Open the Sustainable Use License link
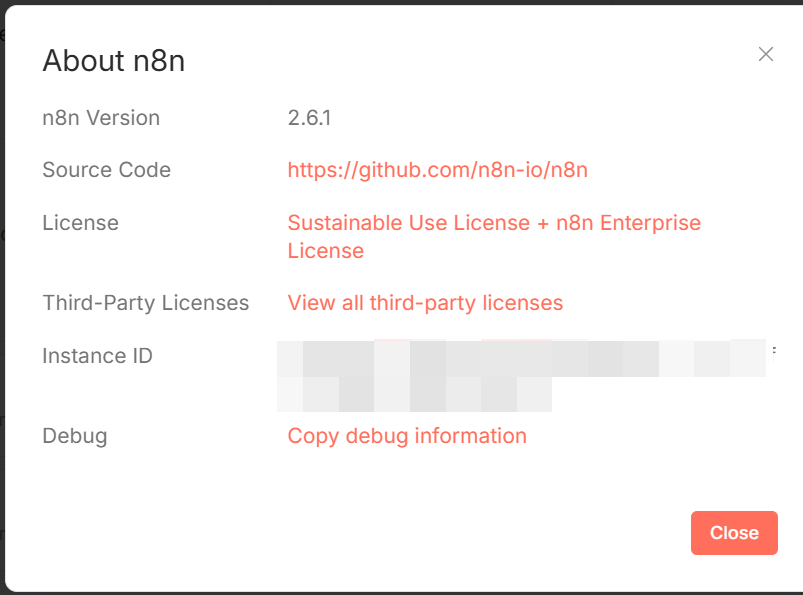This screenshot has width=803, height=595. (x=408, y=223)
